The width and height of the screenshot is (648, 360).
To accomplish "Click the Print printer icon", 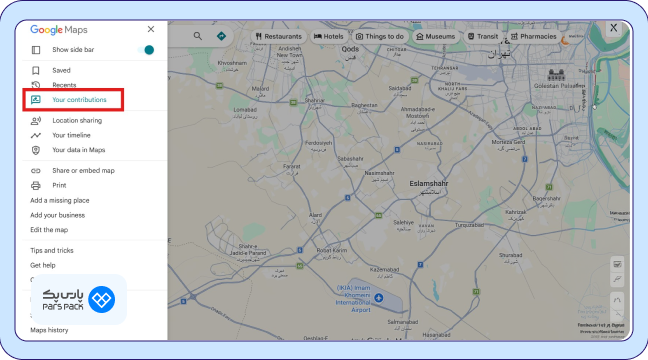I will click(36, 186).
